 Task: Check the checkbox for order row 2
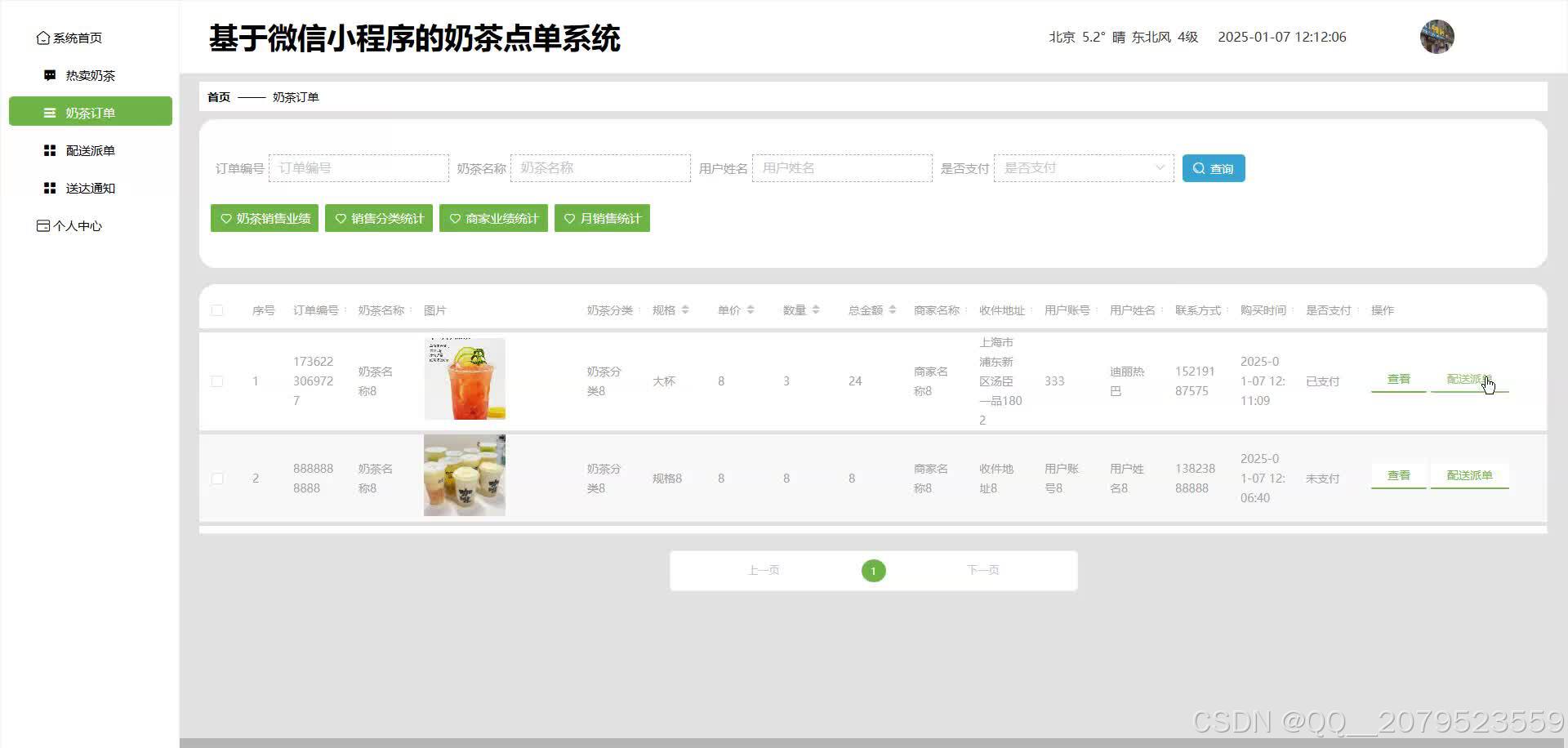pyautogui.click(x=217, y=478)
